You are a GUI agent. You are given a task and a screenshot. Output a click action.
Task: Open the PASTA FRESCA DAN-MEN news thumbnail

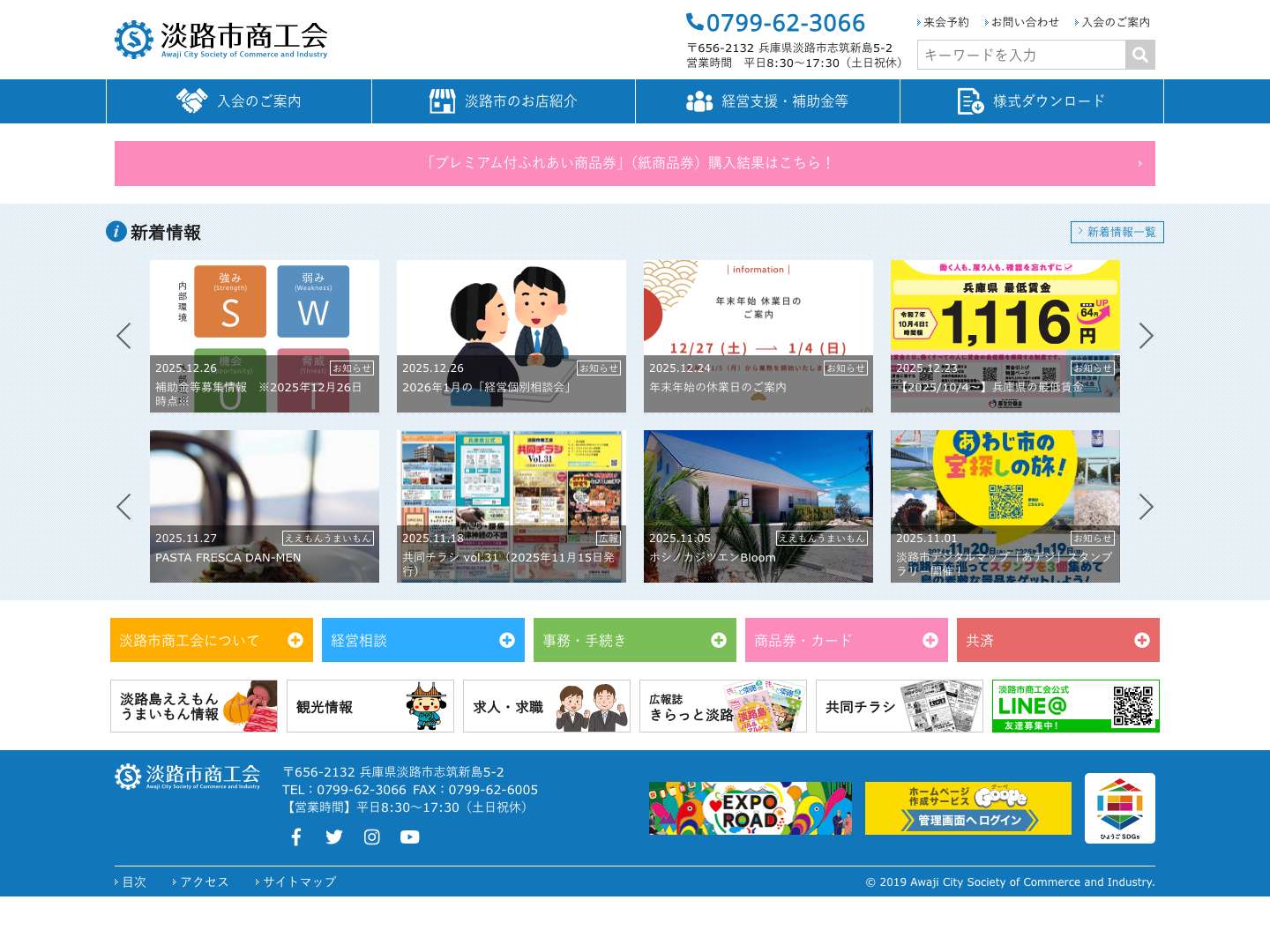(x=265, y=506)
